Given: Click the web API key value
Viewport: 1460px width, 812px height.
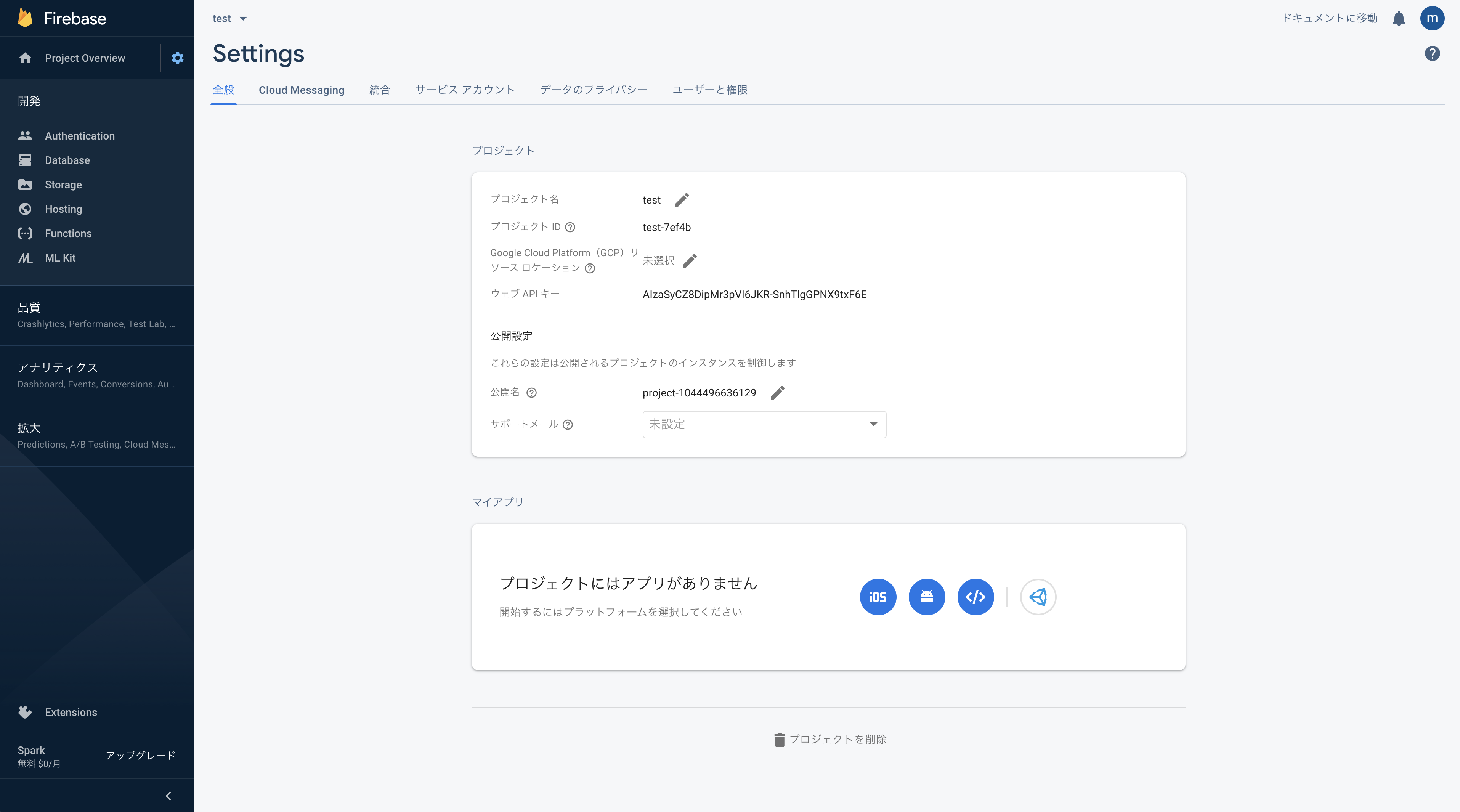Looking at the screenshot, I should click(x=754, y=294).
